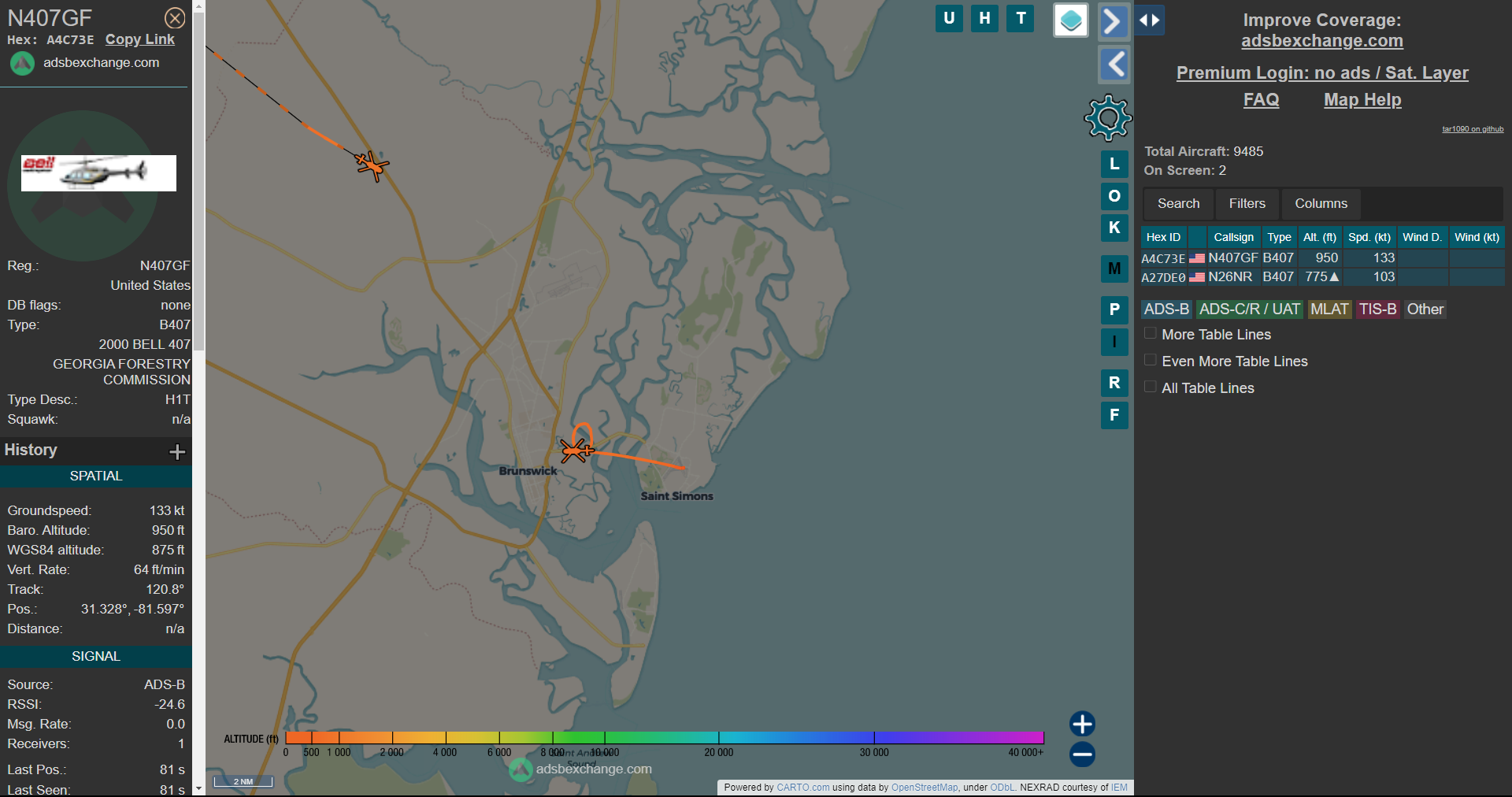Enable Even More Table Lines checkbox
Screen dimensions: 1512x797
pos(1150,360)
